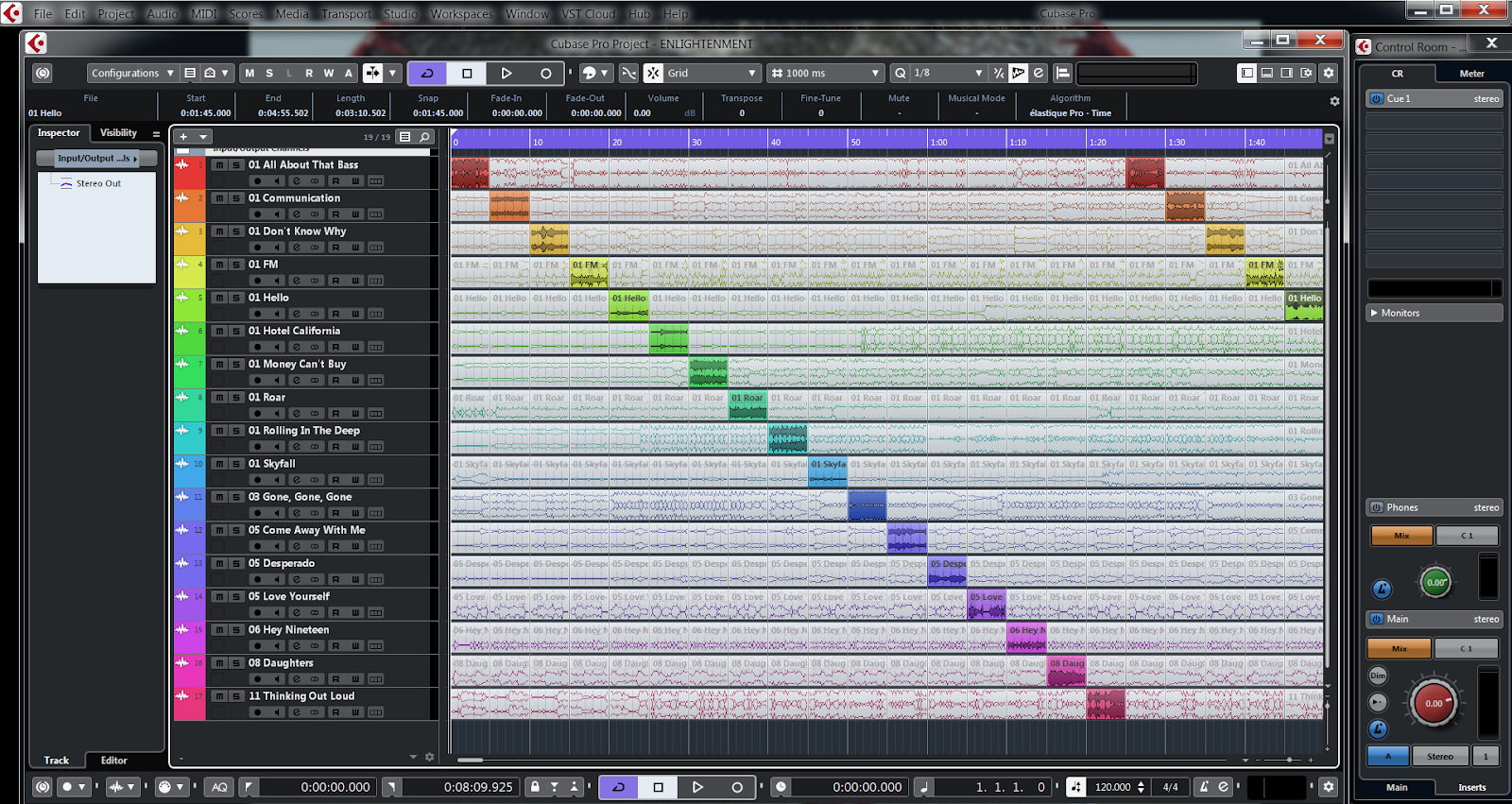
Task: Toggle global Mute state M button in toolbar
Action: (249, 73)
